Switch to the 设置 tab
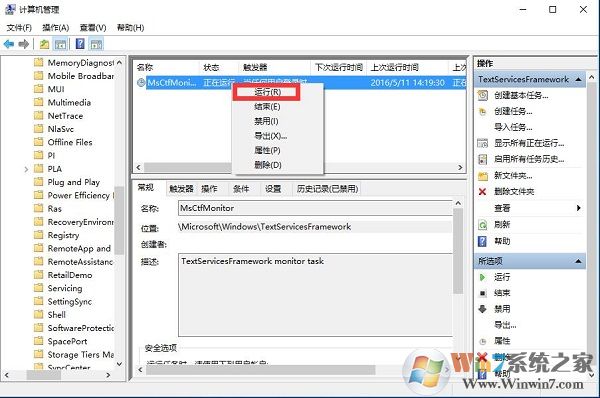Screen dimensions: 600x398 point(273,189)
